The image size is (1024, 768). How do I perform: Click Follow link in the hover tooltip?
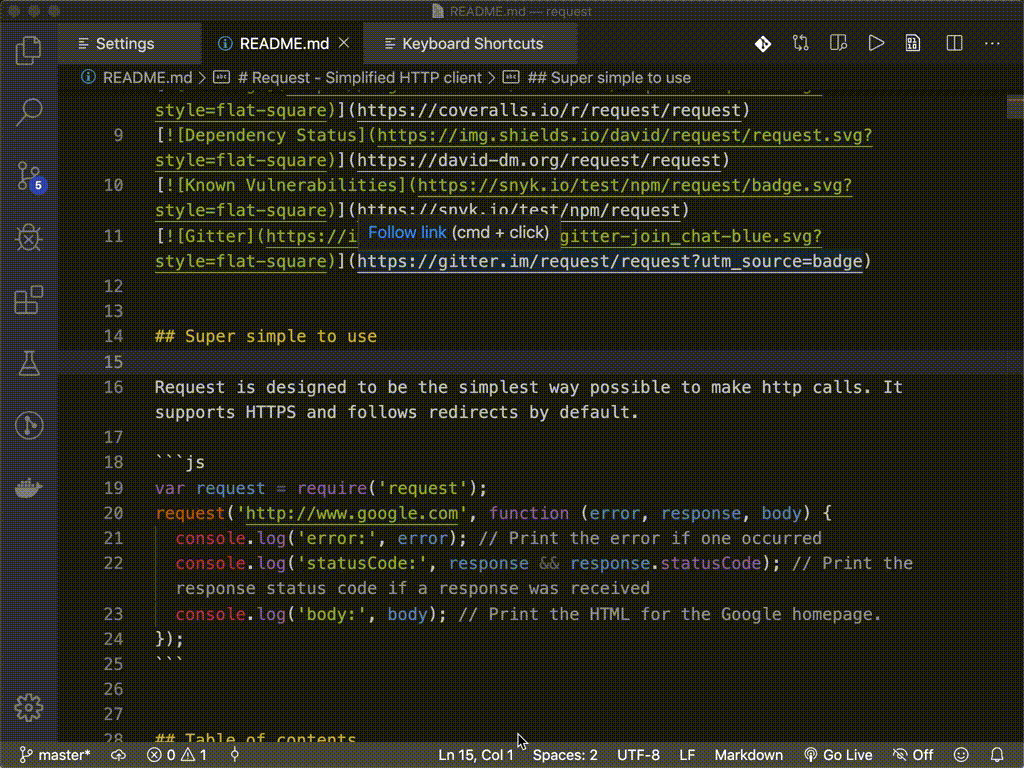[407, 232]
